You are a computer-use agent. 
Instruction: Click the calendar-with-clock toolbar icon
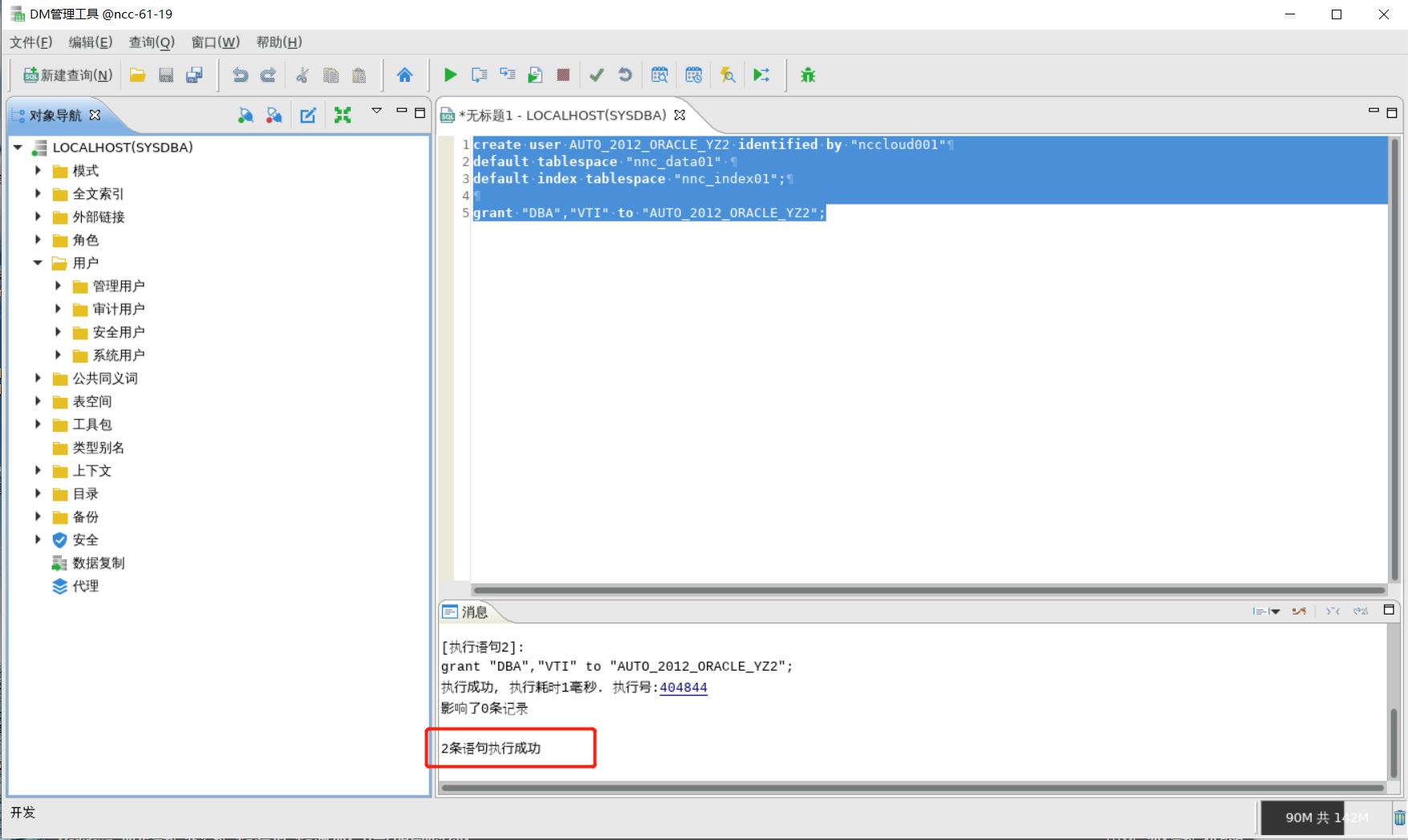(x=694, y=75)
